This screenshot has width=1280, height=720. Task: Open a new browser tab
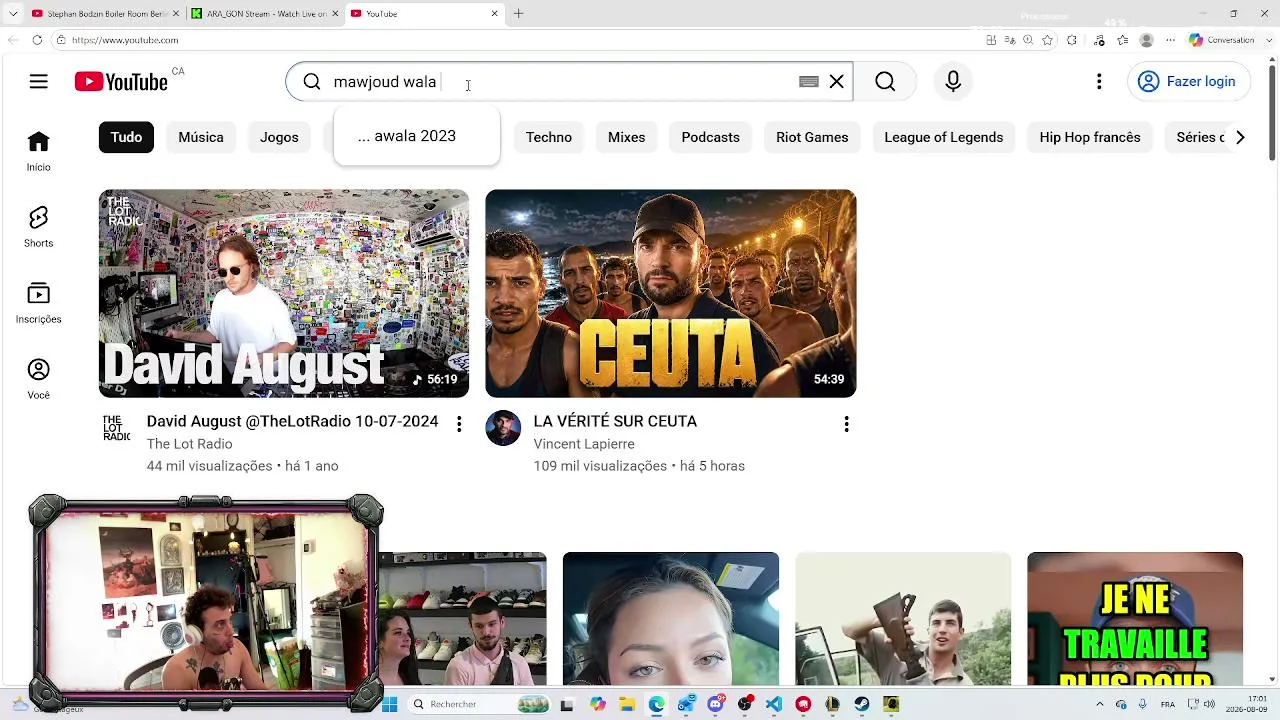pyautogui.click(x=518, y=14)
